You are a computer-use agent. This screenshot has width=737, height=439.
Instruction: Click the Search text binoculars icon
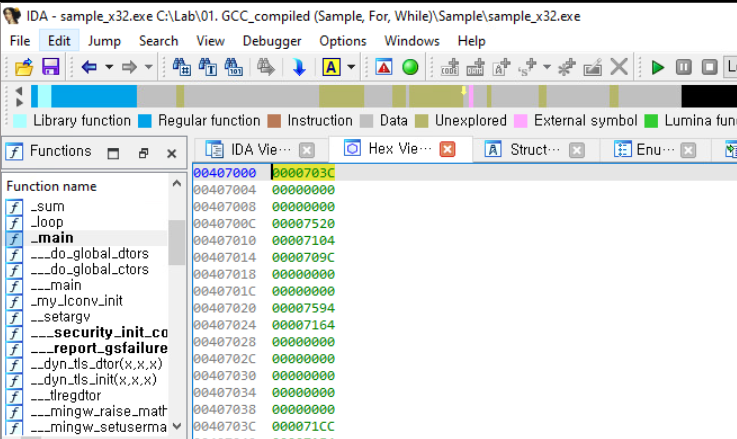207,67
